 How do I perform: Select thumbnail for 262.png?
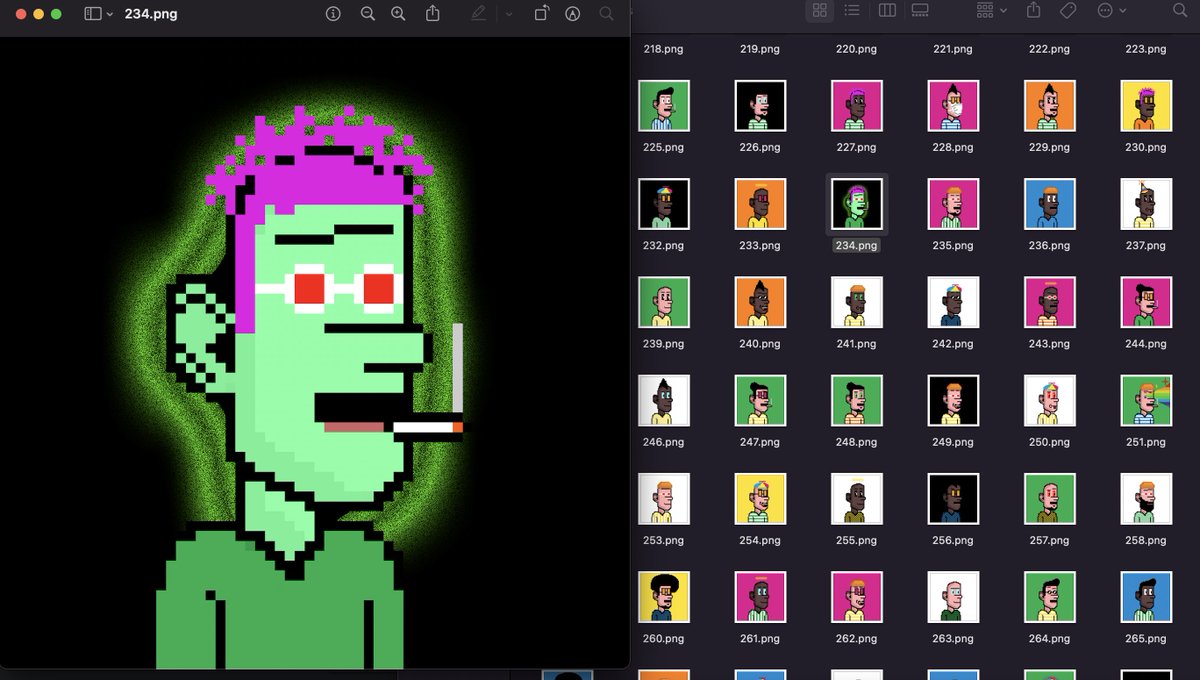[x=857, y=596]
